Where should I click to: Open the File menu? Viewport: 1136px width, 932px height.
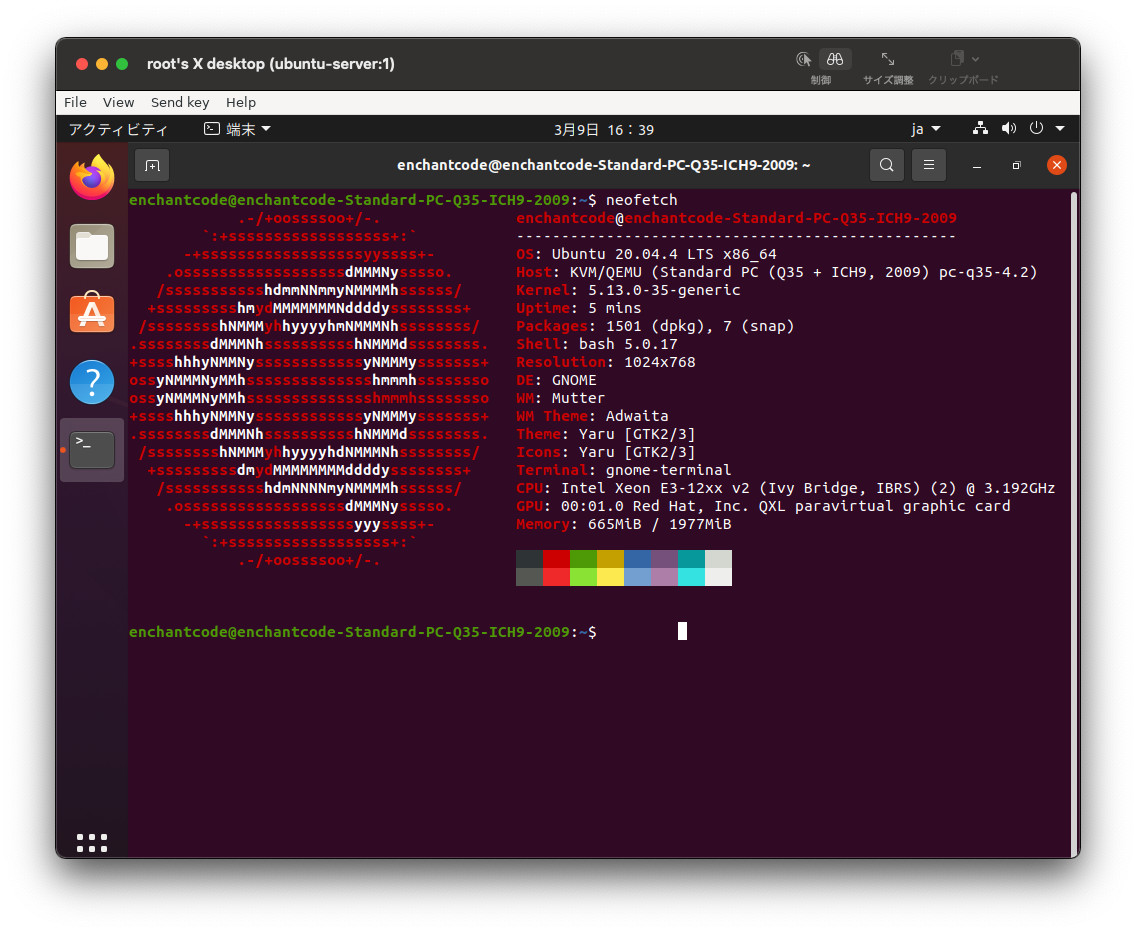pos(75,102)
